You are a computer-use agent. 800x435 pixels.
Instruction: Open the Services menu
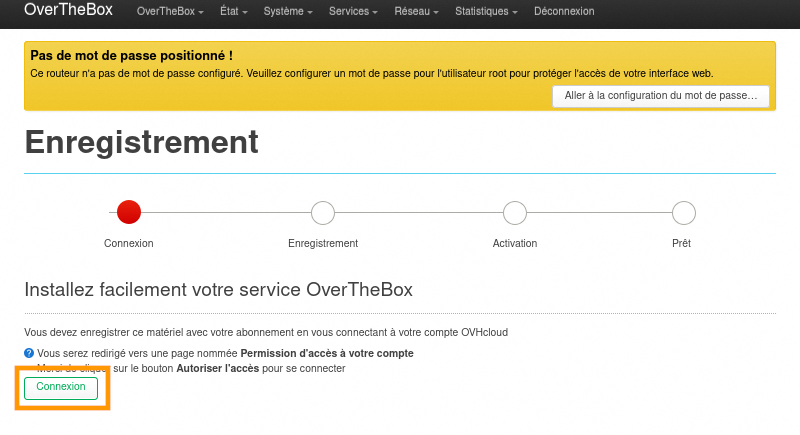(x=353, y=12)
